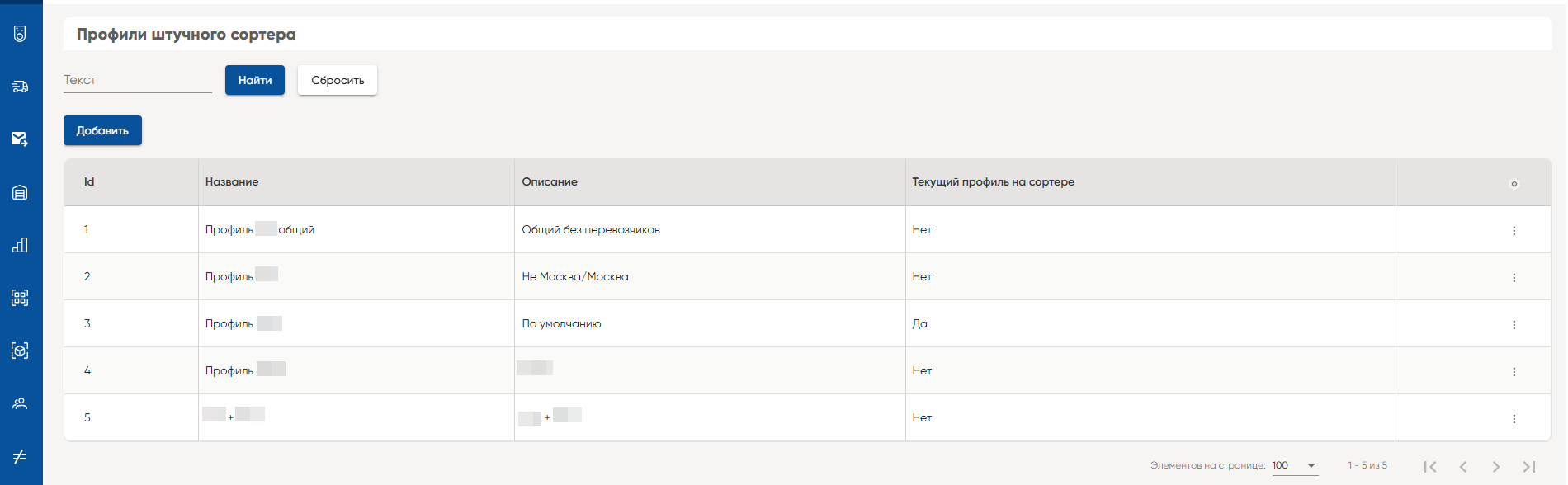Expand items per page dropdown showing 100
The height and width of the screenshot is (485, 1568).
[1295, 466]
